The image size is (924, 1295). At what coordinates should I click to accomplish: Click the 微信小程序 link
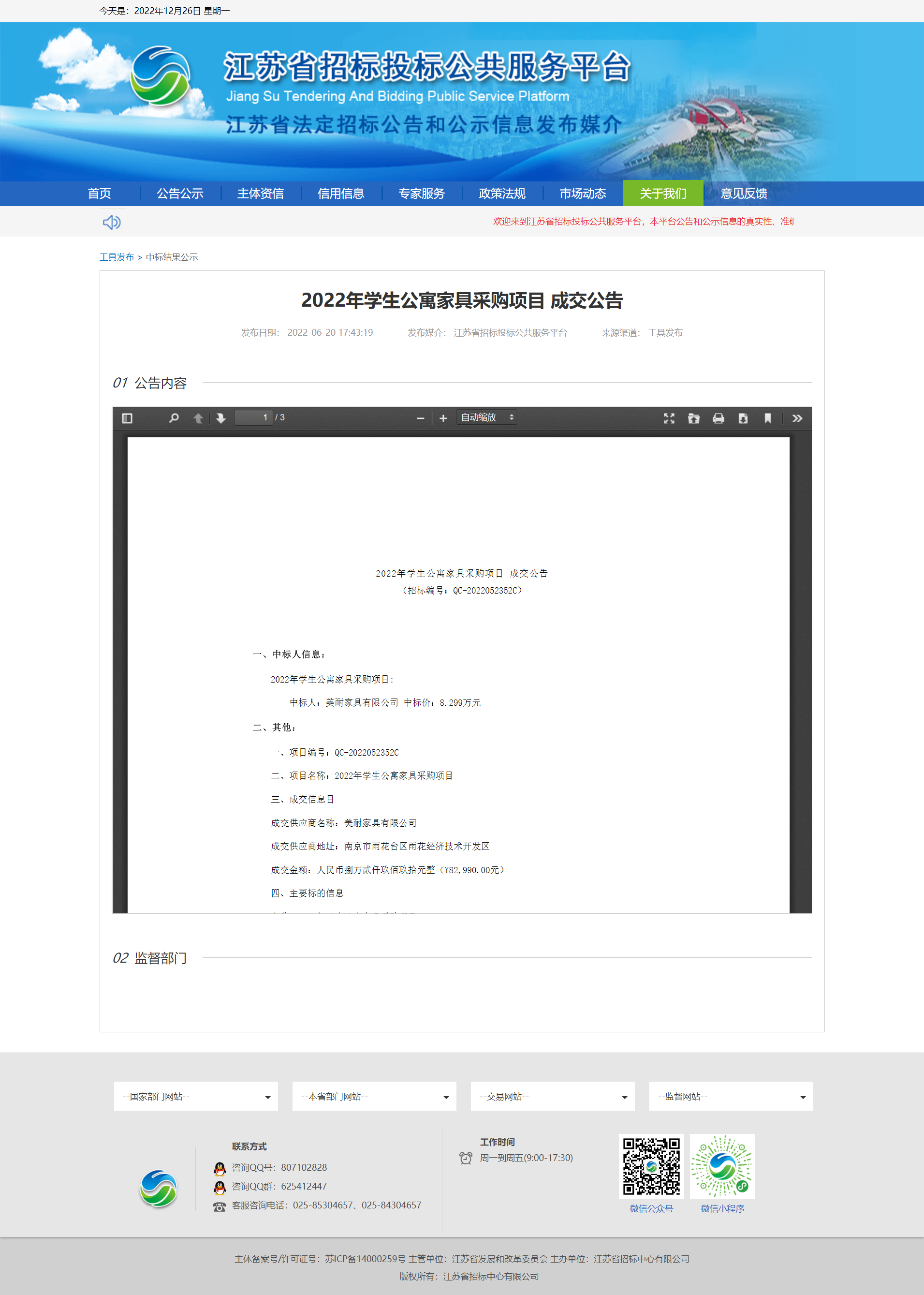point(722,1208)
